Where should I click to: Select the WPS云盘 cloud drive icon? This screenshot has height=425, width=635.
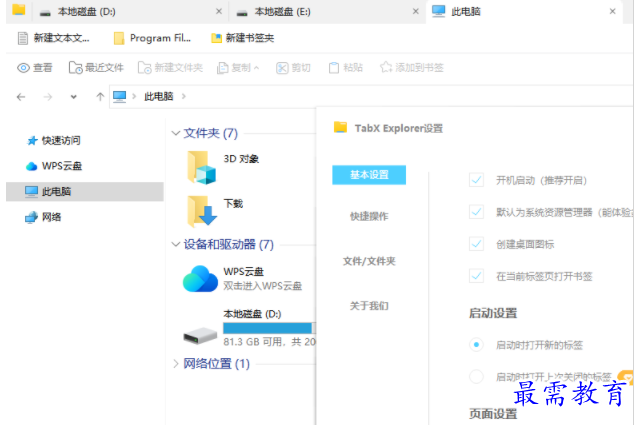coord(200,278)
